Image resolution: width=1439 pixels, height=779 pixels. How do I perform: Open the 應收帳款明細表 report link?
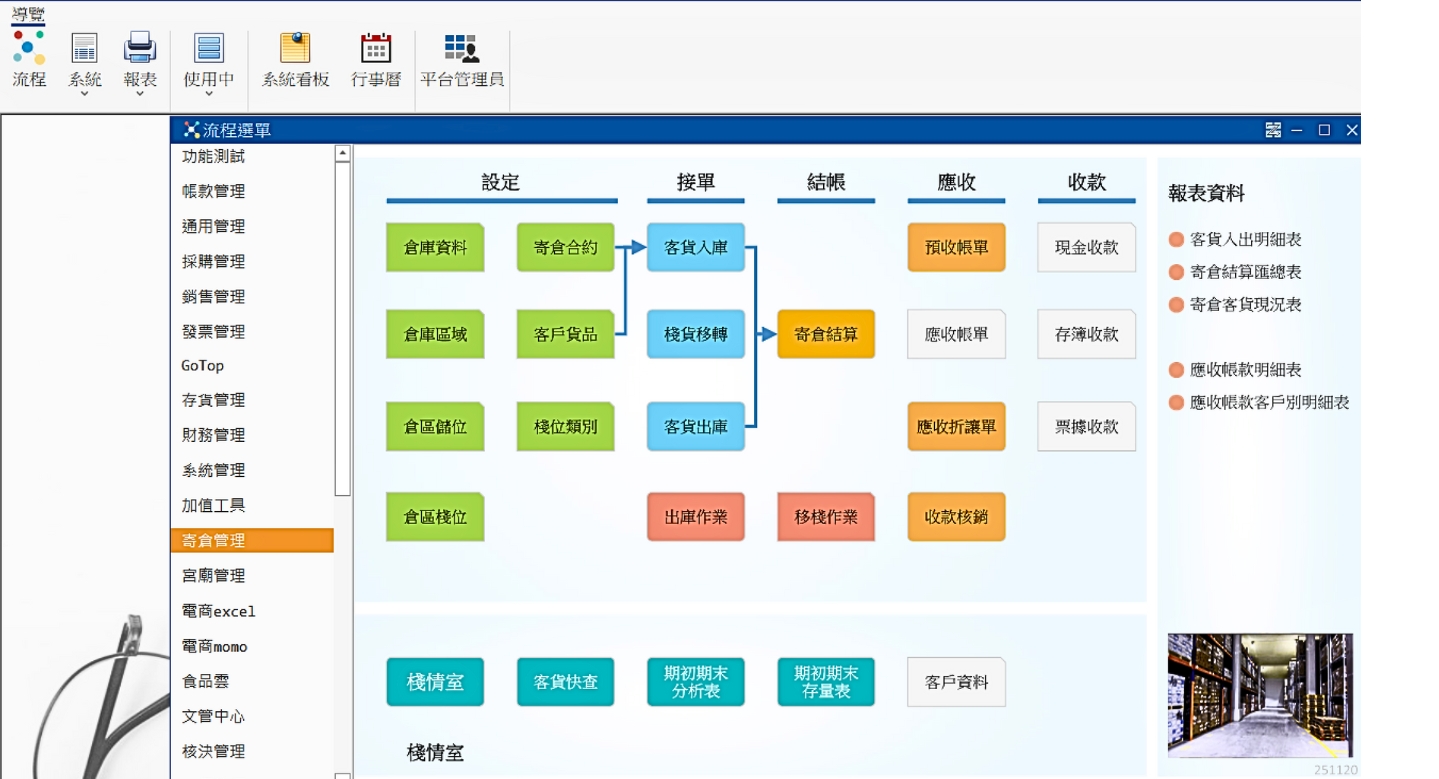click(1245, 370)
